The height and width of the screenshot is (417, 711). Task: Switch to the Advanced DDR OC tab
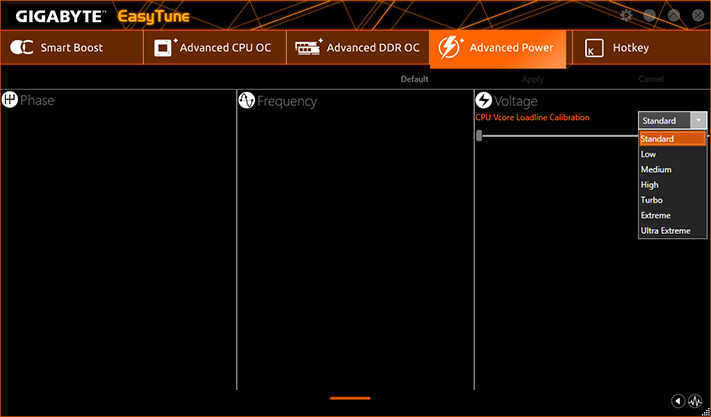coord(358,48)
